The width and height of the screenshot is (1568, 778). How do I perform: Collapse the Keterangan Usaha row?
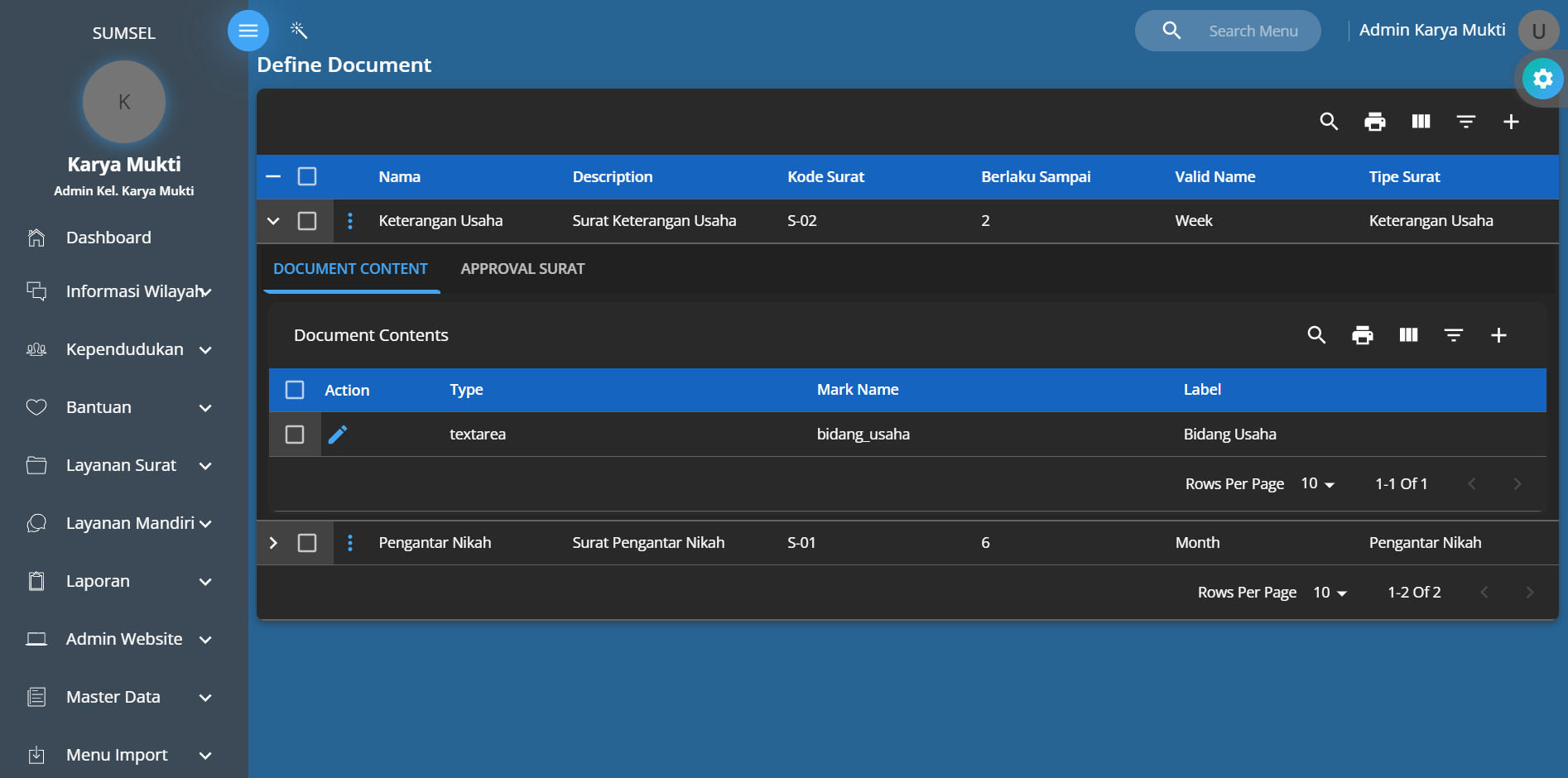point(273,221)
